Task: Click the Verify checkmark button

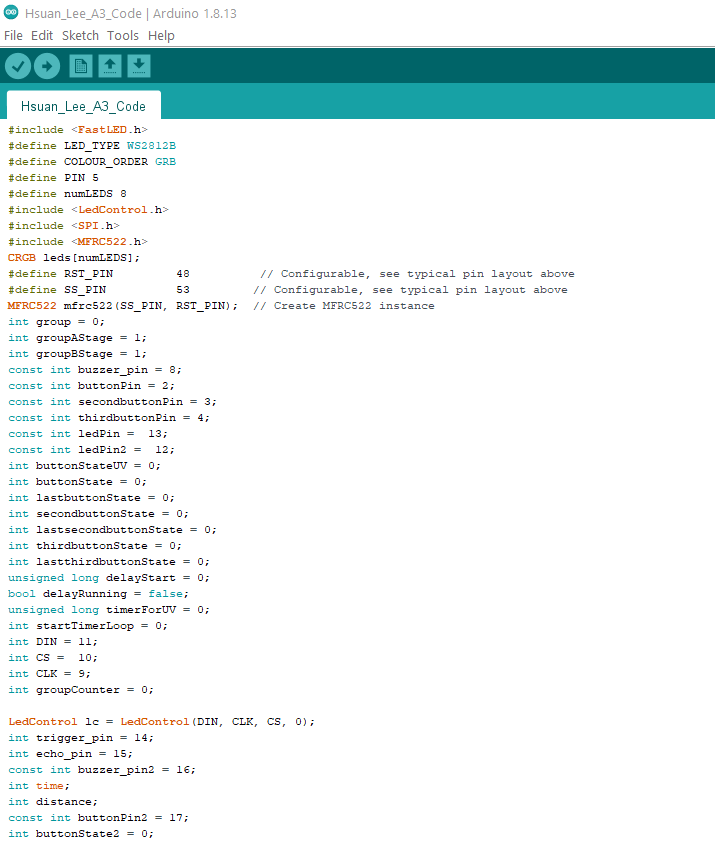Action: [x=18, y=66]
